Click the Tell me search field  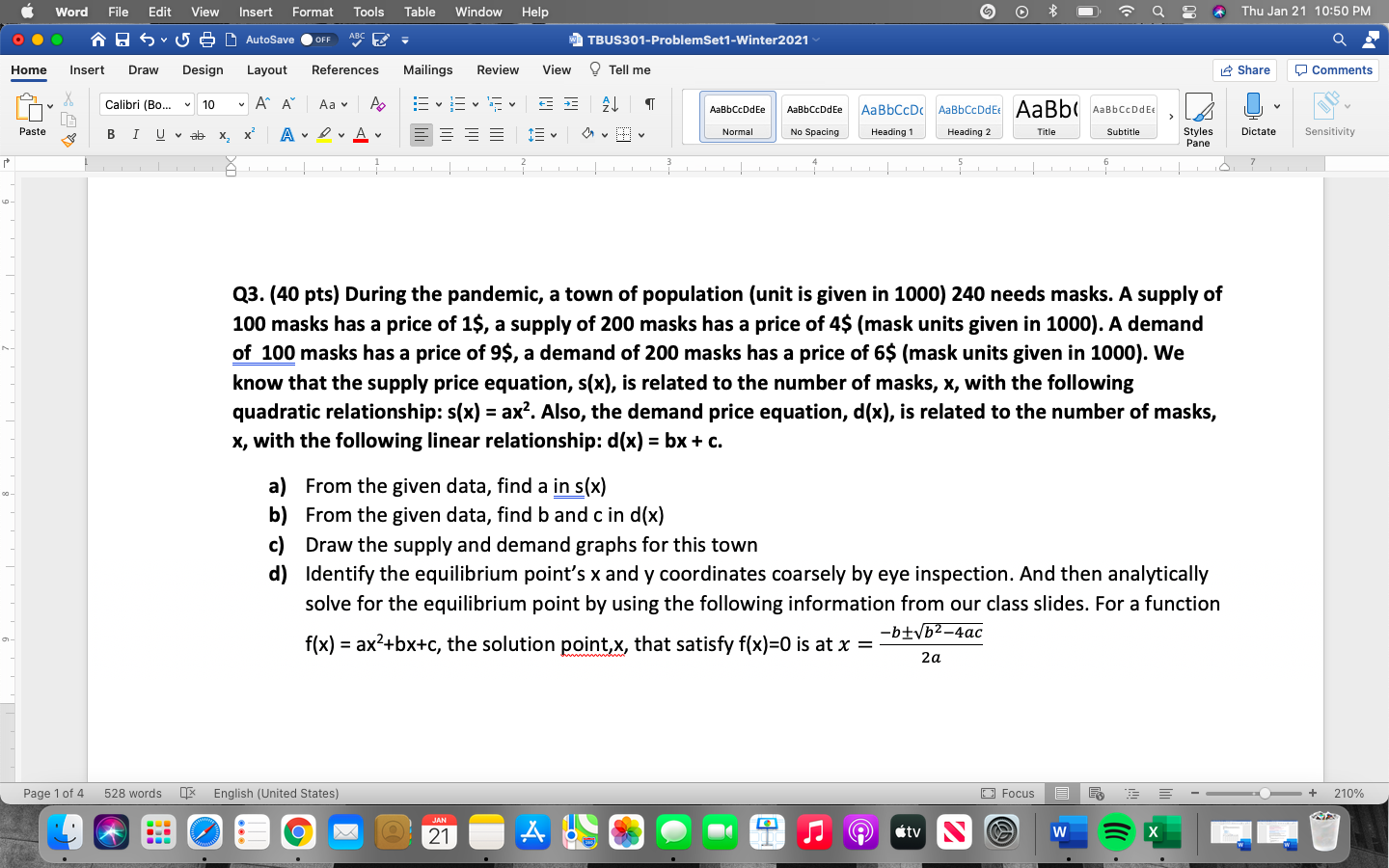[x=620, y=69]
